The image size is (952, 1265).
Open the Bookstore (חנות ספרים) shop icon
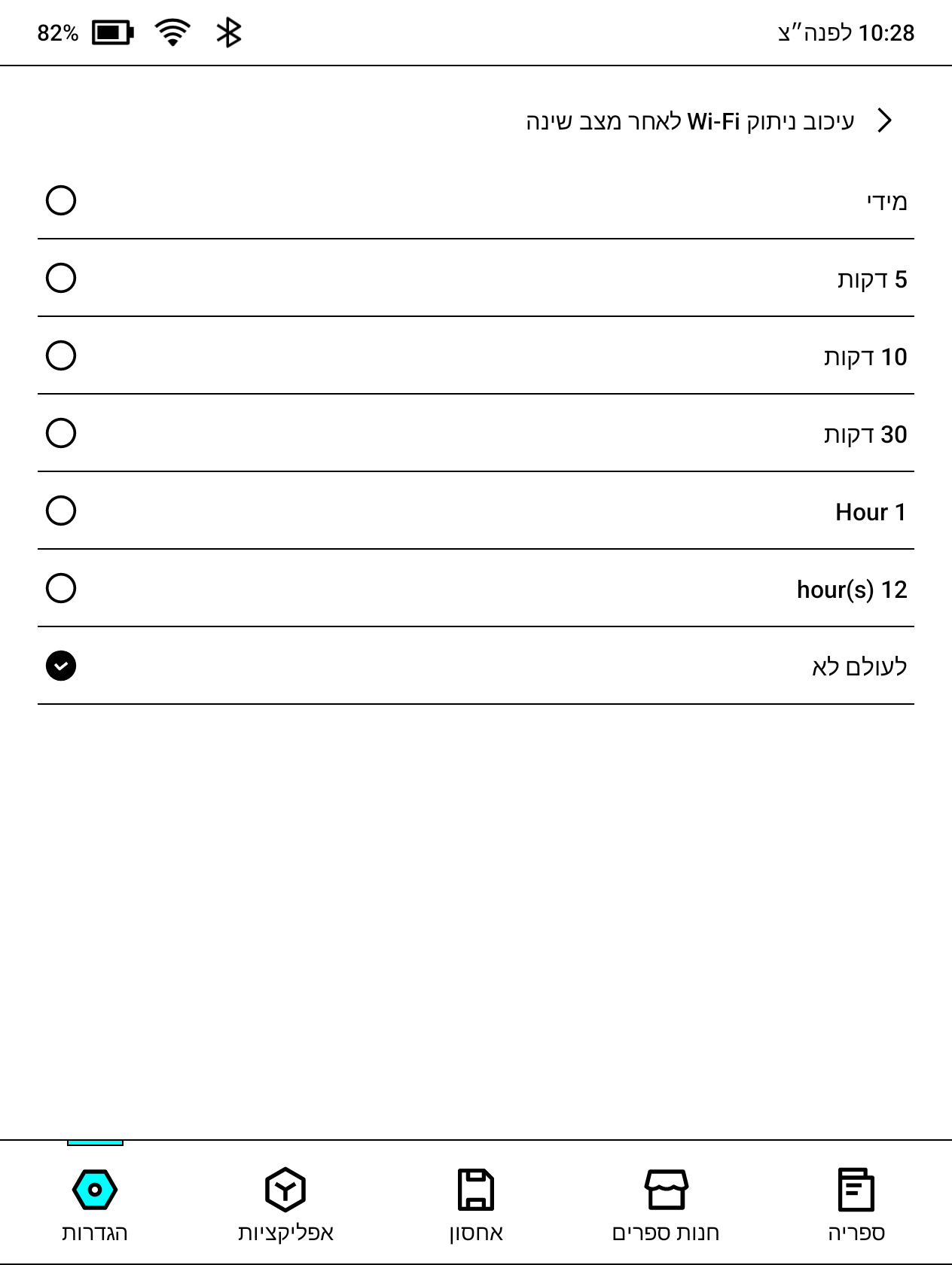coord(666,1190)
